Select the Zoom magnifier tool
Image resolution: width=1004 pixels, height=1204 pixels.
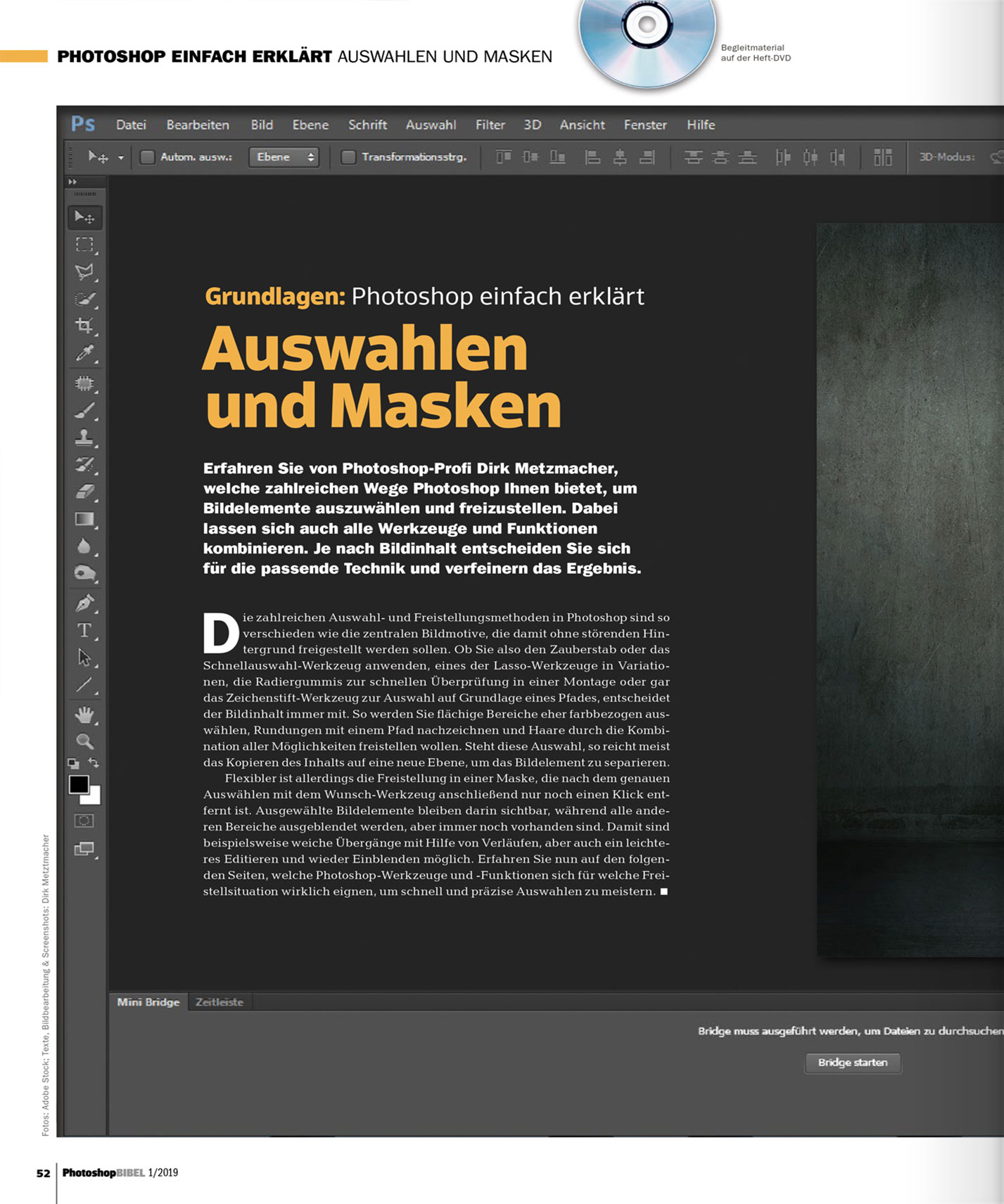85,741
